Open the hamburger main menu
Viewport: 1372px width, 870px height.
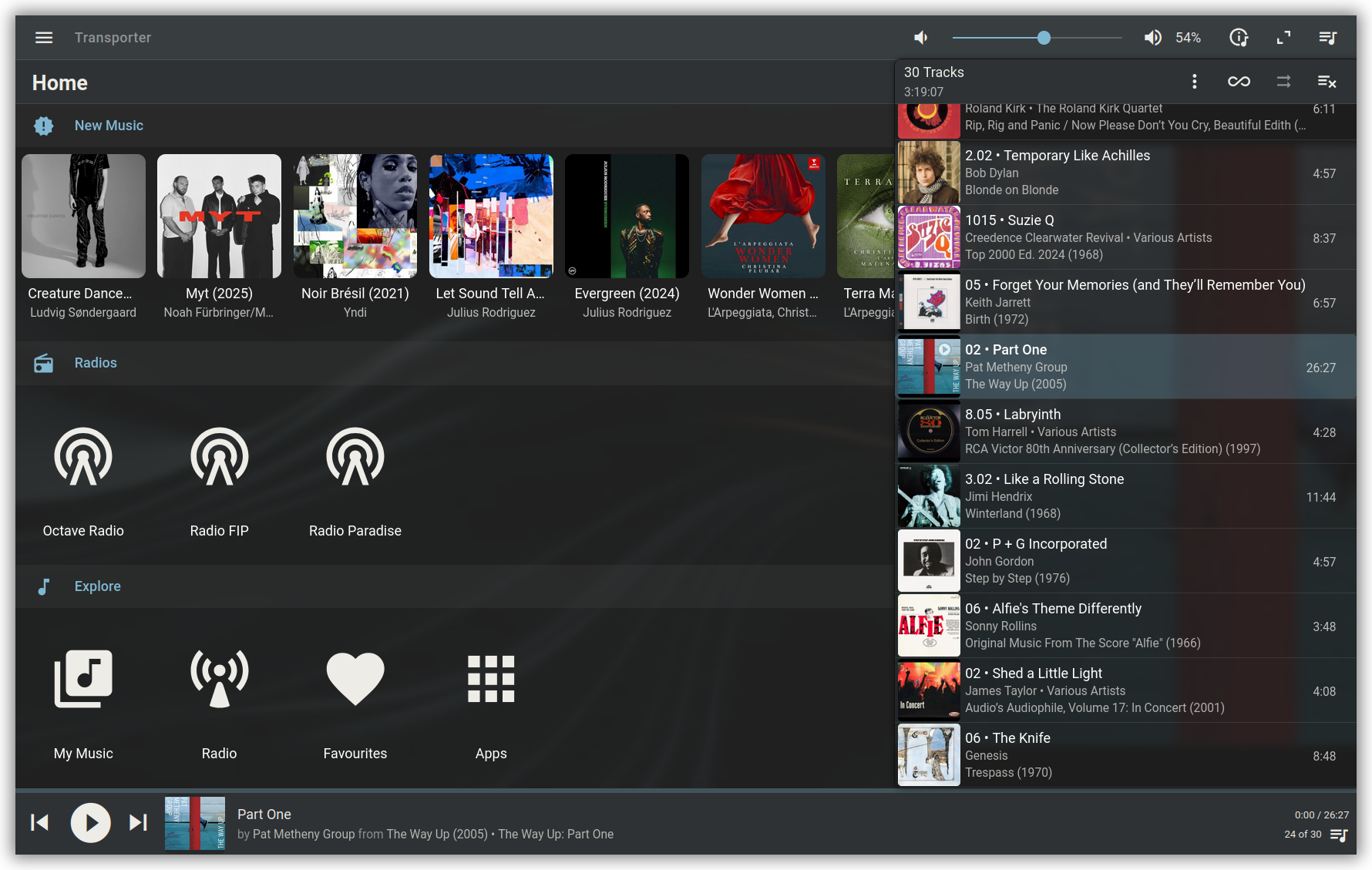tap(44, 38)
